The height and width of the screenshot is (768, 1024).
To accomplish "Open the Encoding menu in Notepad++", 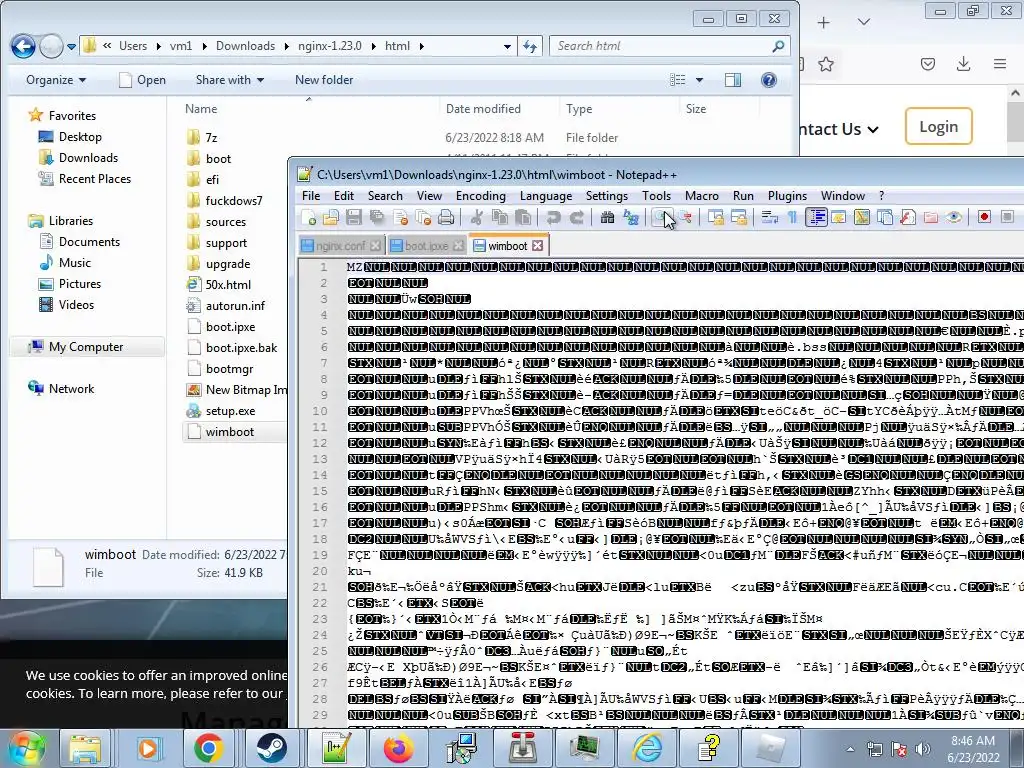I will pos(481,196).
